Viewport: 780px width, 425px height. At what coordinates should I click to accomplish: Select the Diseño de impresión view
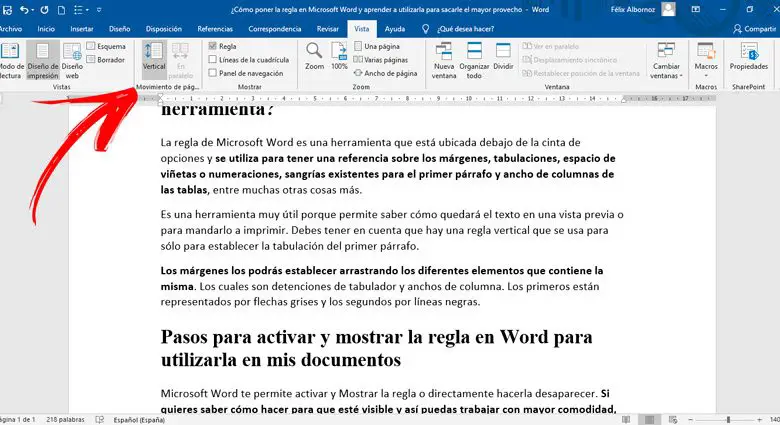pos(43,62)
